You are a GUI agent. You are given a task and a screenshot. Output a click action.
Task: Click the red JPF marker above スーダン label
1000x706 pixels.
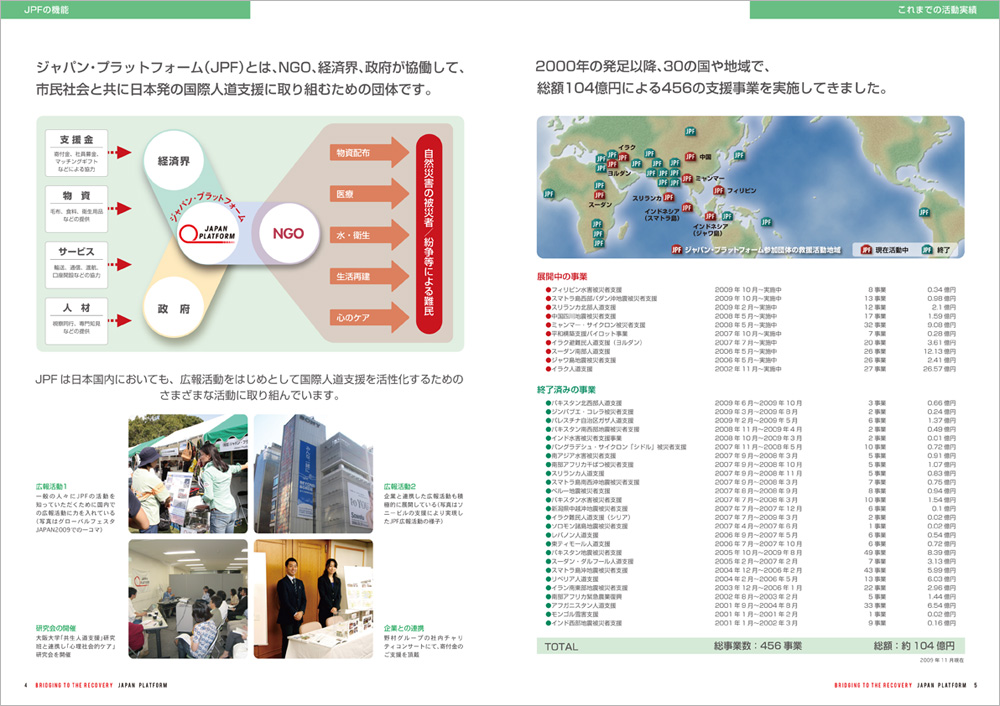[x=599, y=195]
